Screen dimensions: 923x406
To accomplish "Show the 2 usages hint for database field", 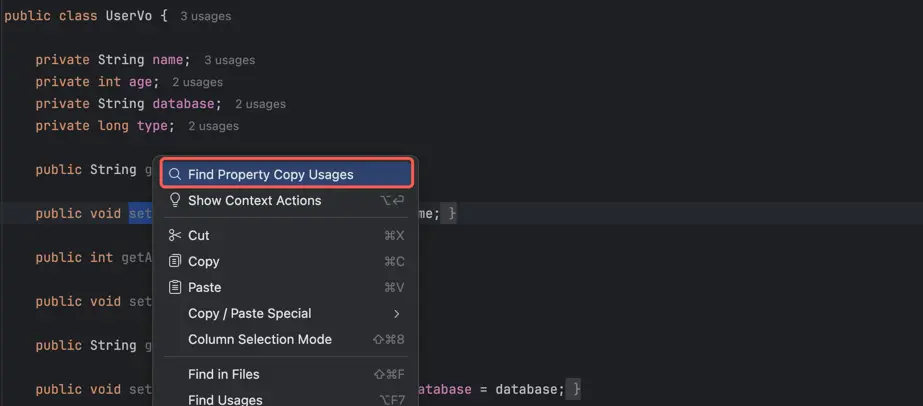I will (x=260, y=104).
